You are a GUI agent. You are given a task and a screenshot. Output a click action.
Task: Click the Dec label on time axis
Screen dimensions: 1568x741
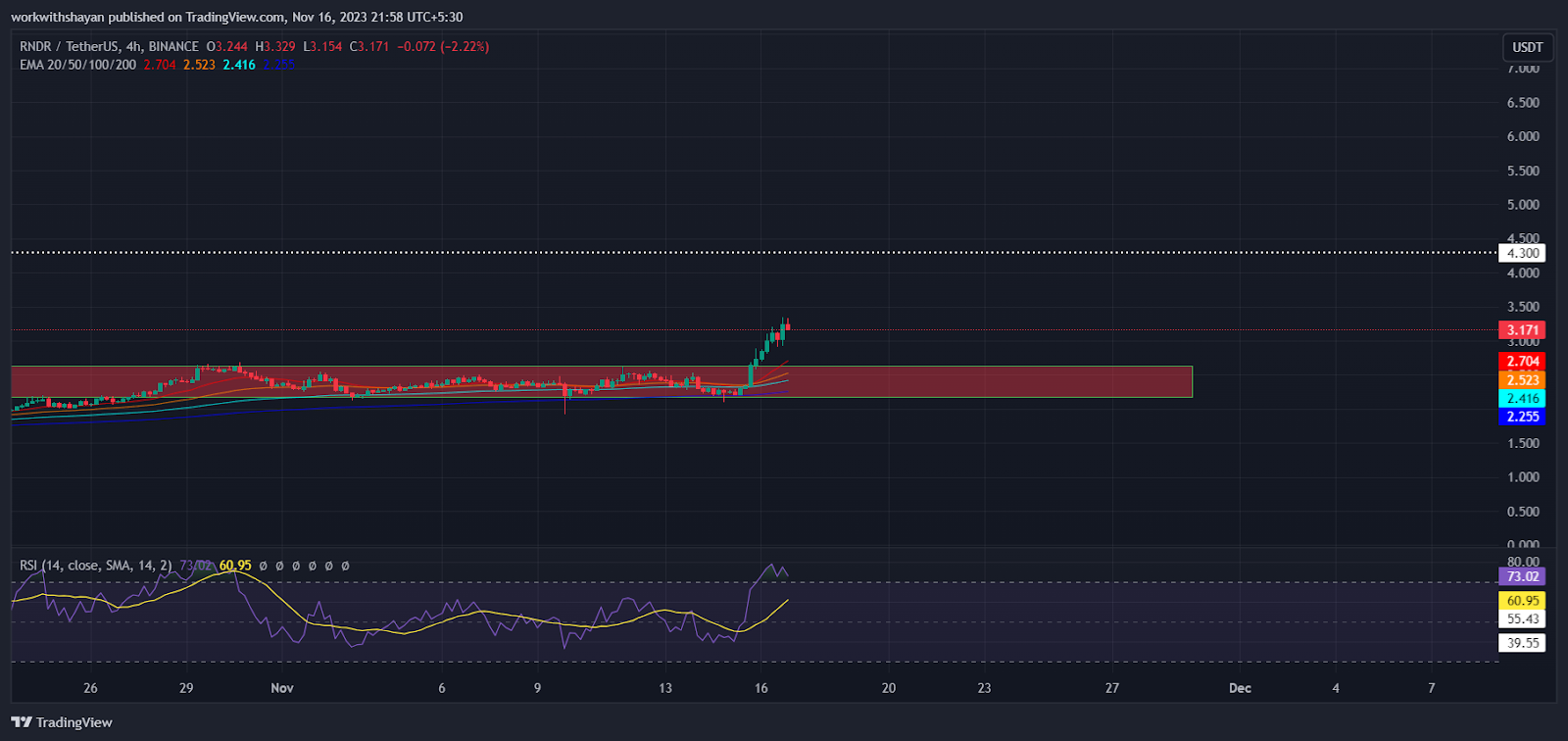click(x=1240, y=688)
